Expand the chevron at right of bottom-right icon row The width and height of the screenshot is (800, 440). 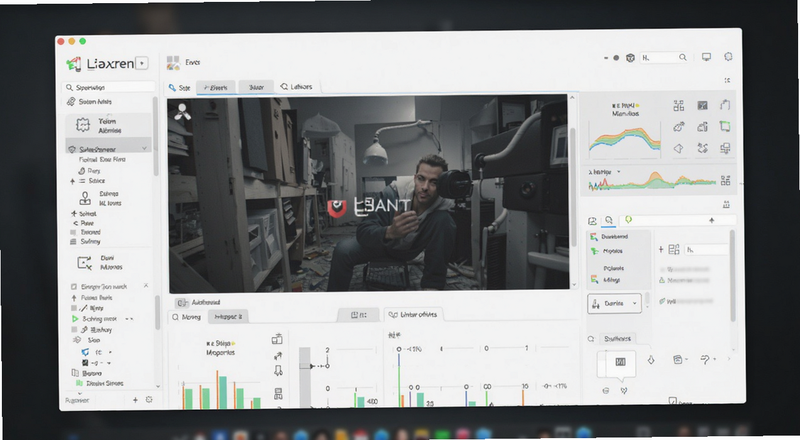pyautogui.click(x=729, y=359)
